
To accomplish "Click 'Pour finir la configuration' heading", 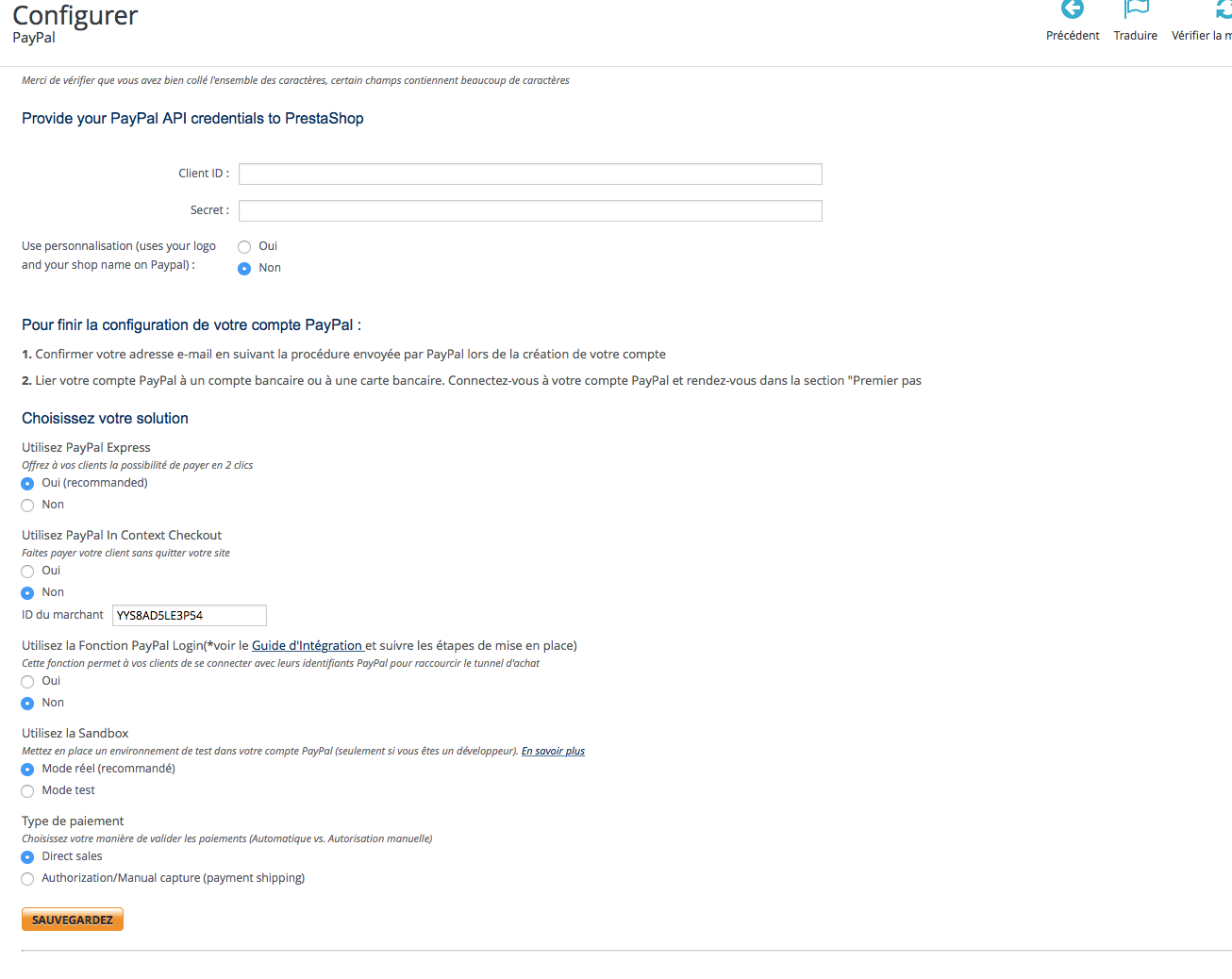I will (191, 325).
